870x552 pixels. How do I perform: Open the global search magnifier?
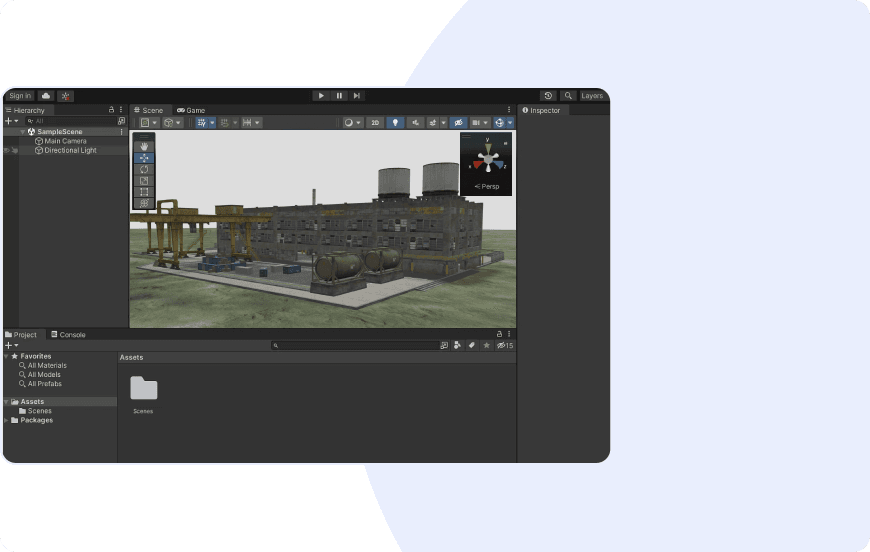point(568,96)
